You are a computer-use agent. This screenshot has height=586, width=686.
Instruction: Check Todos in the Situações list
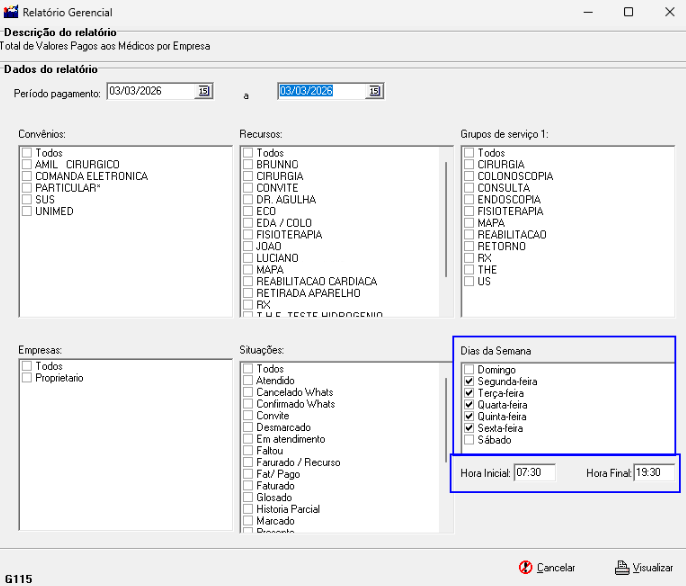click(248, 369)
